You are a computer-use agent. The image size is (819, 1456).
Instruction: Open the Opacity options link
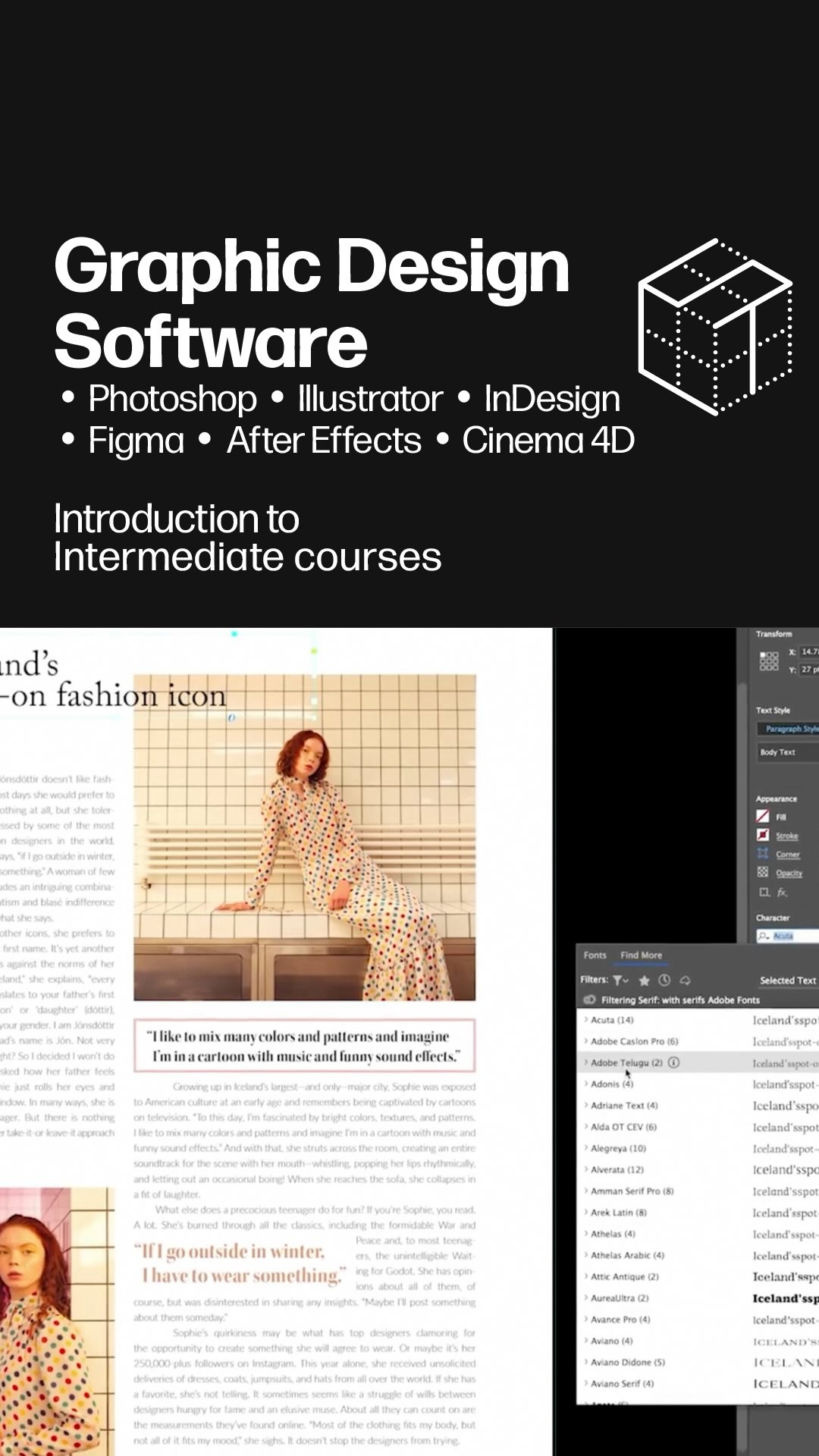[x=788, y=873]
